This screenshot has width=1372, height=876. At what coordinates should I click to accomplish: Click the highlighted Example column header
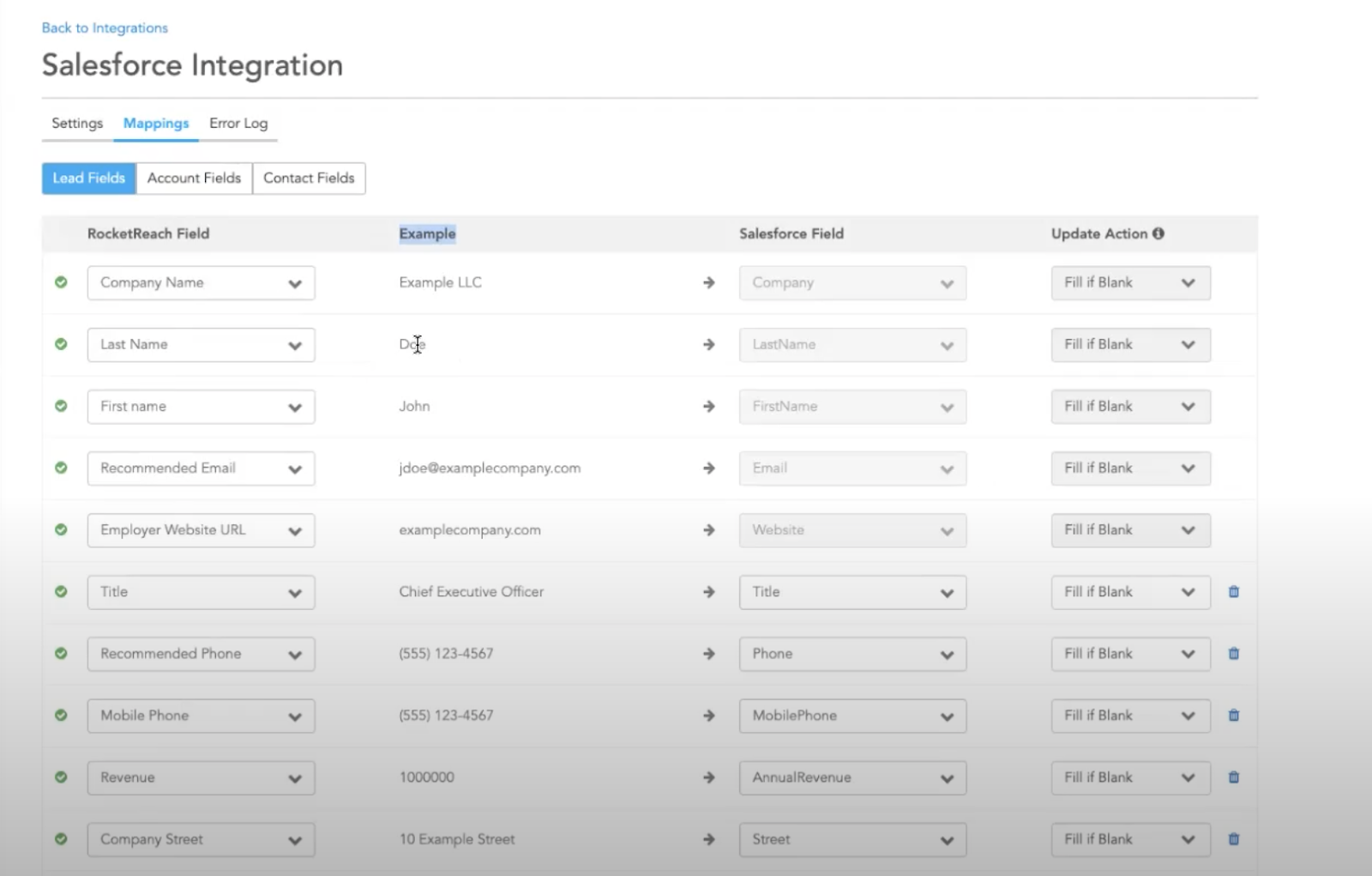427,233
